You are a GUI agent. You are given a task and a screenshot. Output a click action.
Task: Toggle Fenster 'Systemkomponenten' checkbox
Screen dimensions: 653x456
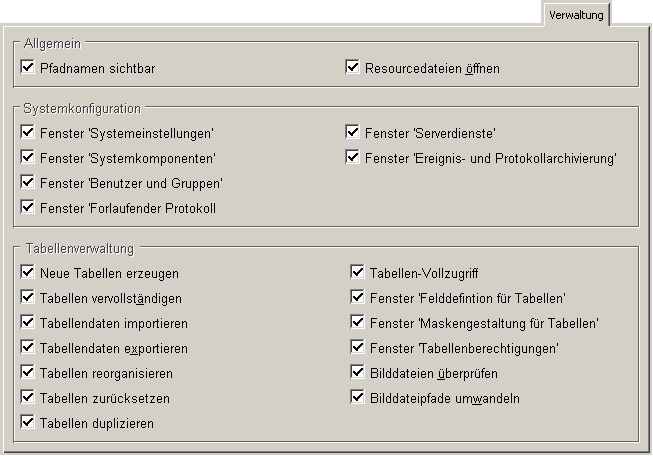point(27,157)
